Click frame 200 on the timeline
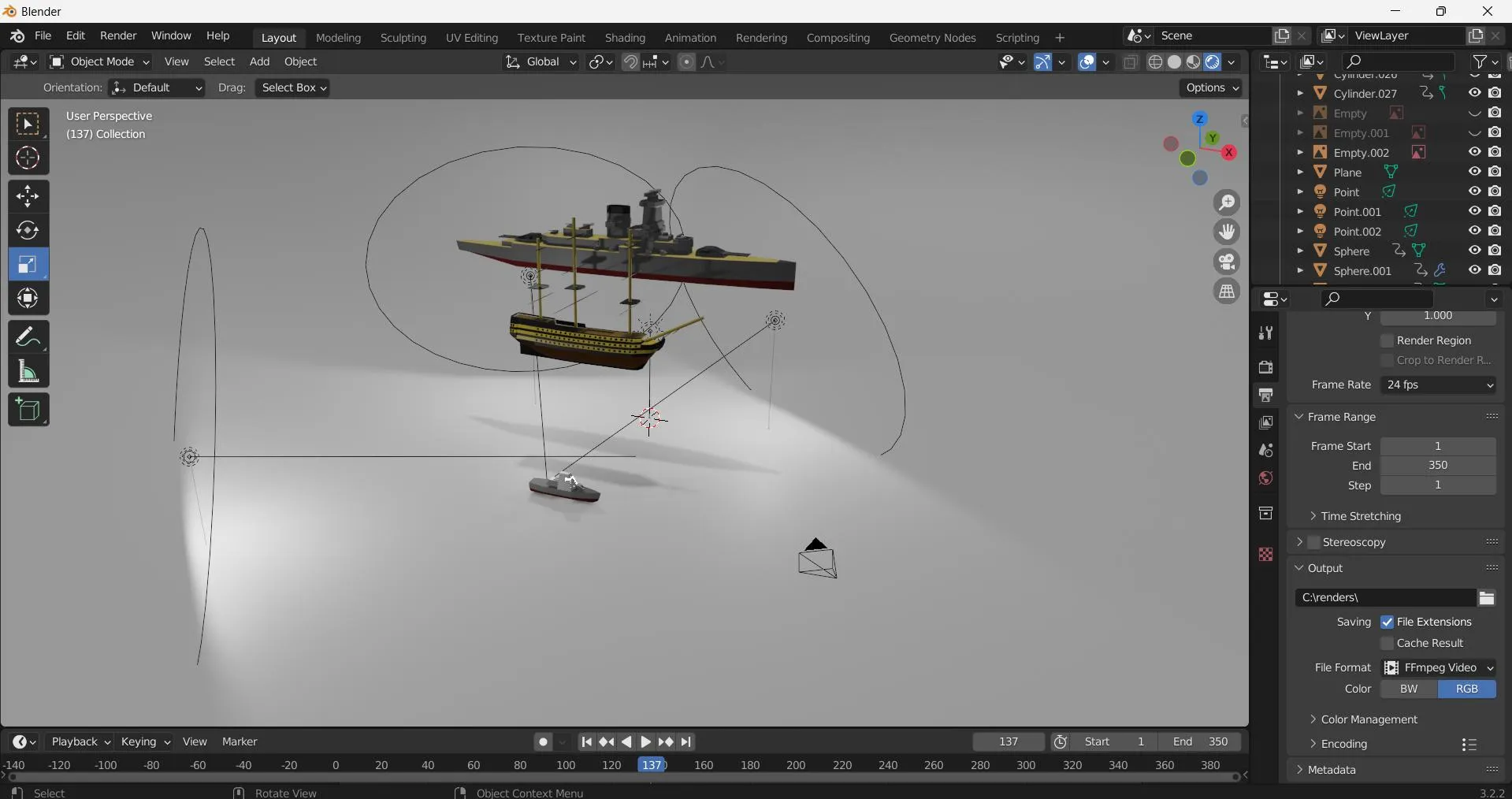The width and height of the screenshot is (1512, 799). (x=796, y=765)
